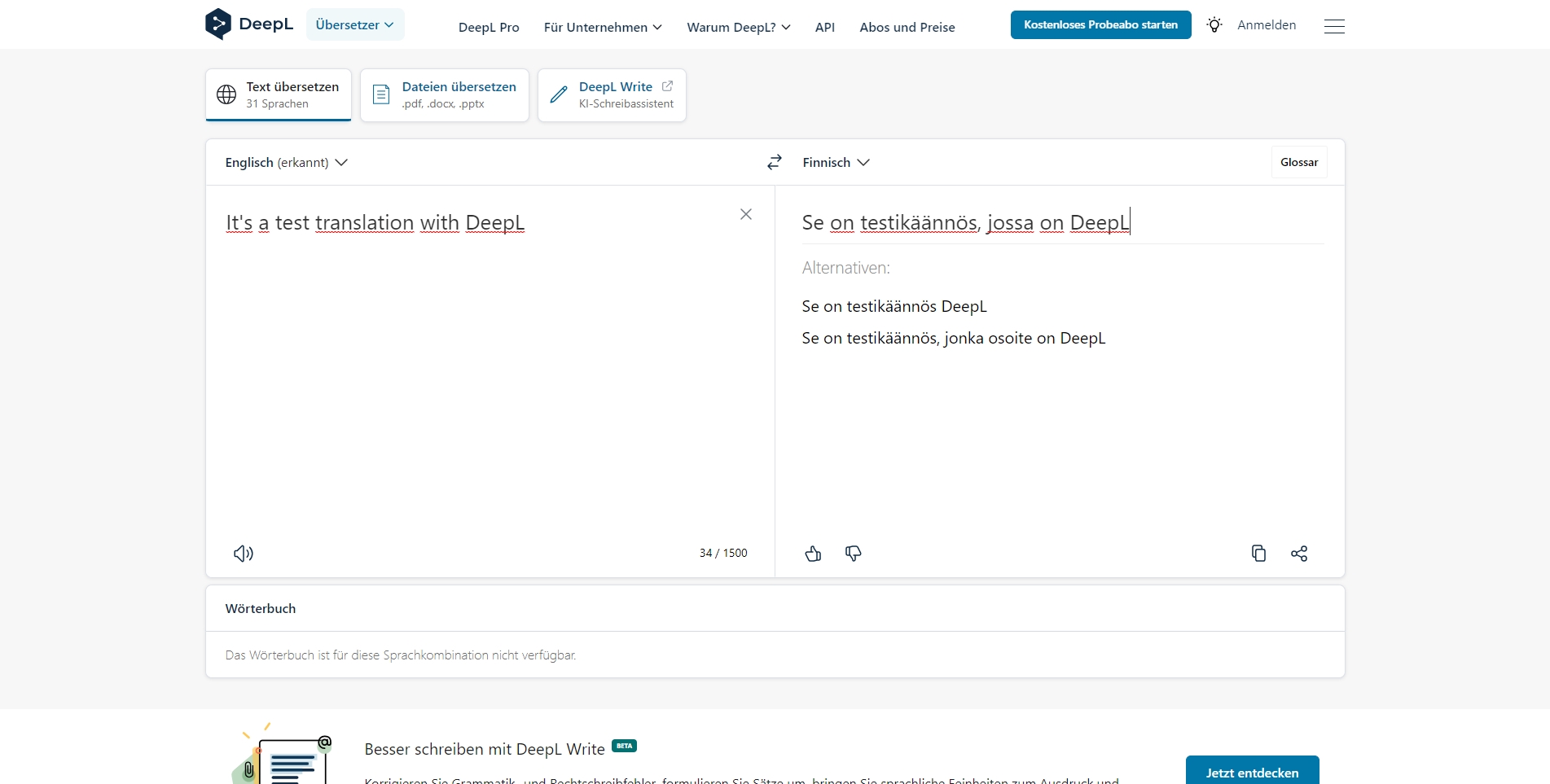Click the Besser schreiben mit DeepL Write heading
The height and width of the screenshot is (784, 1550).
(485, 749)
